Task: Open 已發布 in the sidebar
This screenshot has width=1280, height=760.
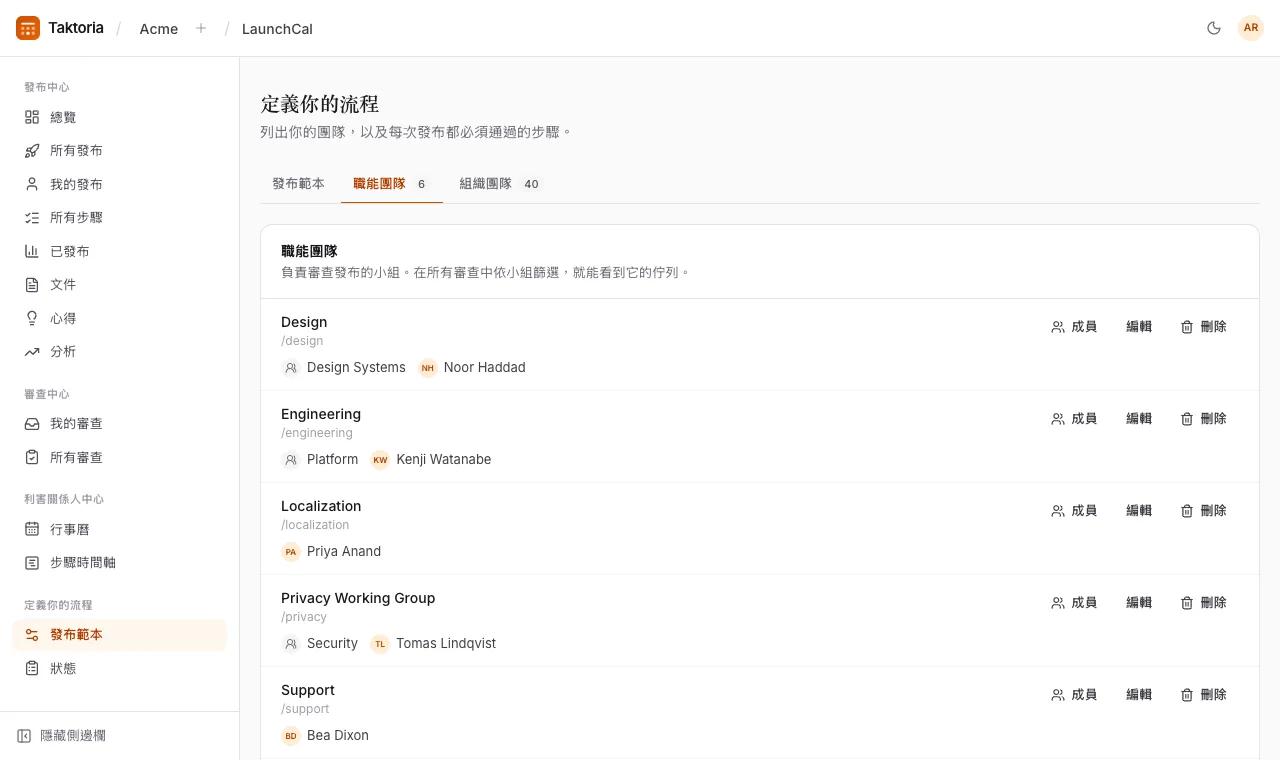Action: click(120, 251)
